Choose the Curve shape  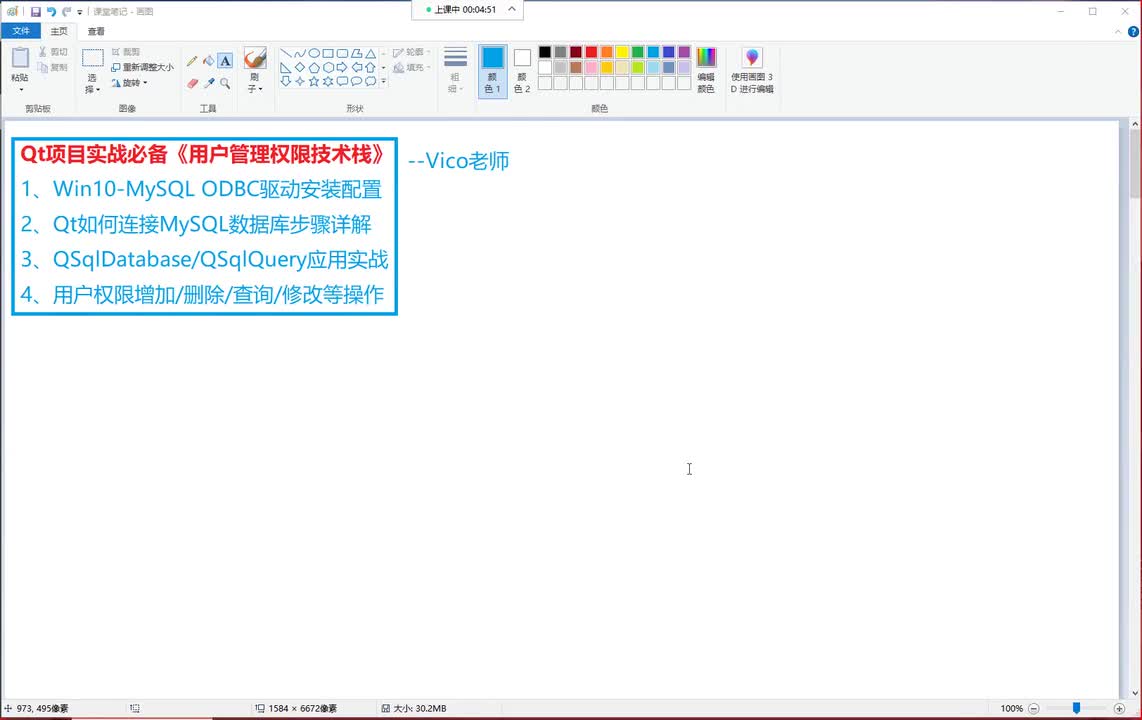coord(299,53)
